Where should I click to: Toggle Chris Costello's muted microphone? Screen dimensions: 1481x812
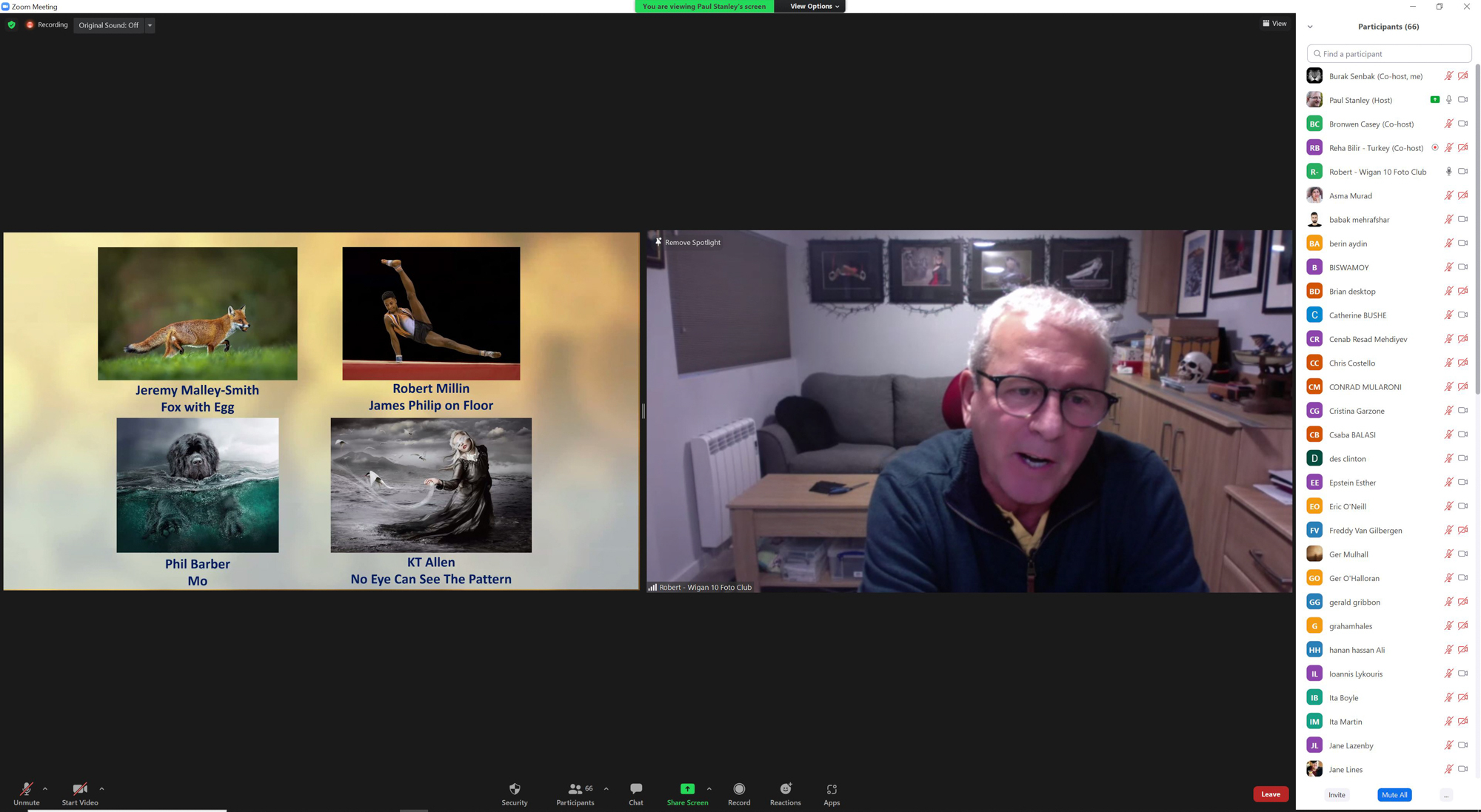(1448, 363)
